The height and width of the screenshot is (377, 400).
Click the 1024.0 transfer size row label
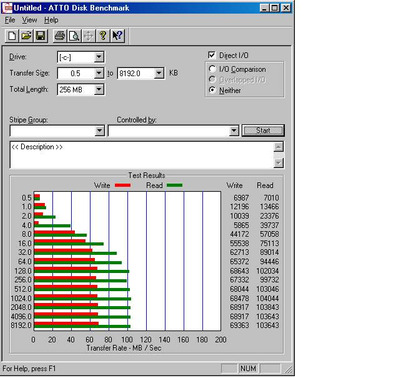click(21, 298)
